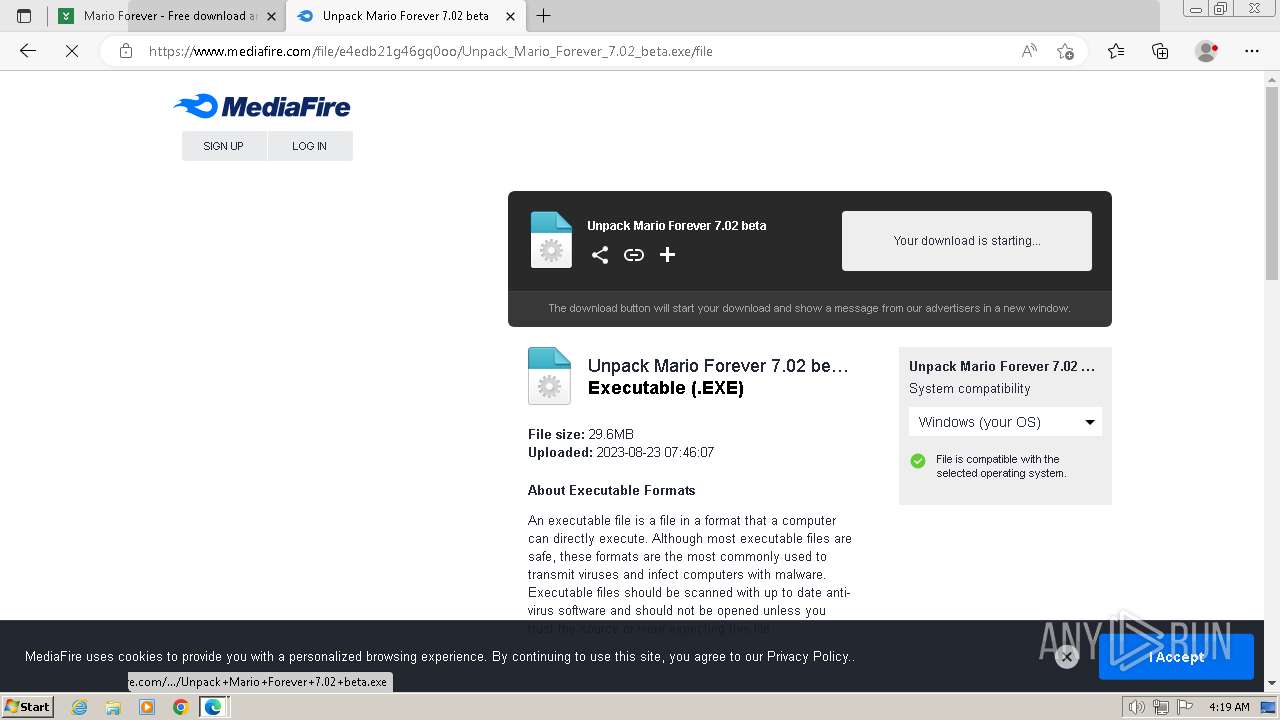The height and width of the screenshot is (720, 1280).
Task: Click the Uploaded: 2023-08-23 07:46:07 text
Action: (x=621, y=453)
